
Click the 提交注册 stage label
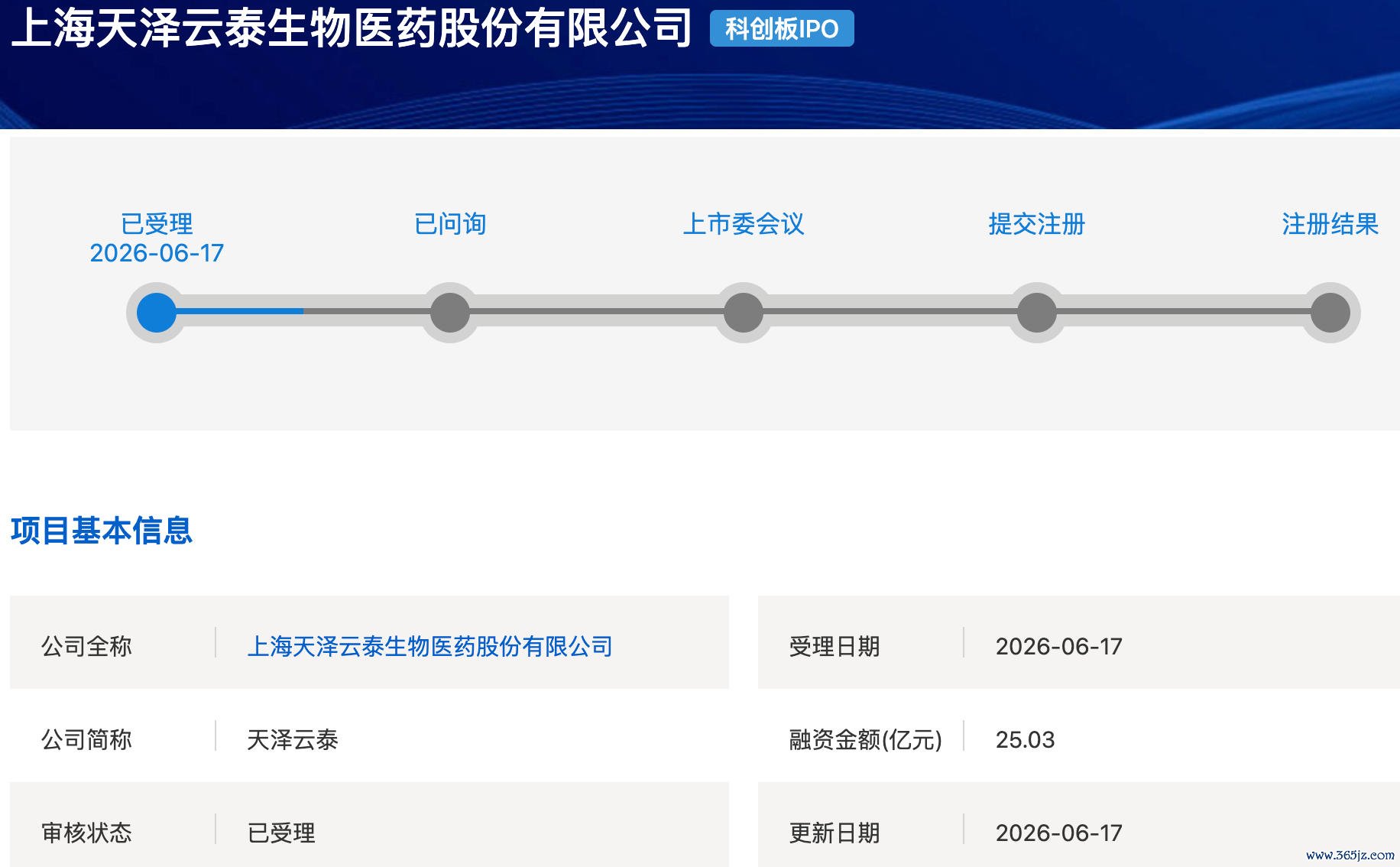click(1037, 224)
